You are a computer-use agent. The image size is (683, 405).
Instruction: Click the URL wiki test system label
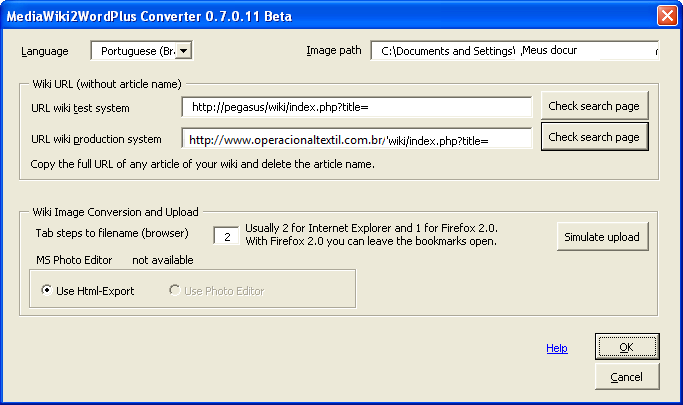[81, 107]
